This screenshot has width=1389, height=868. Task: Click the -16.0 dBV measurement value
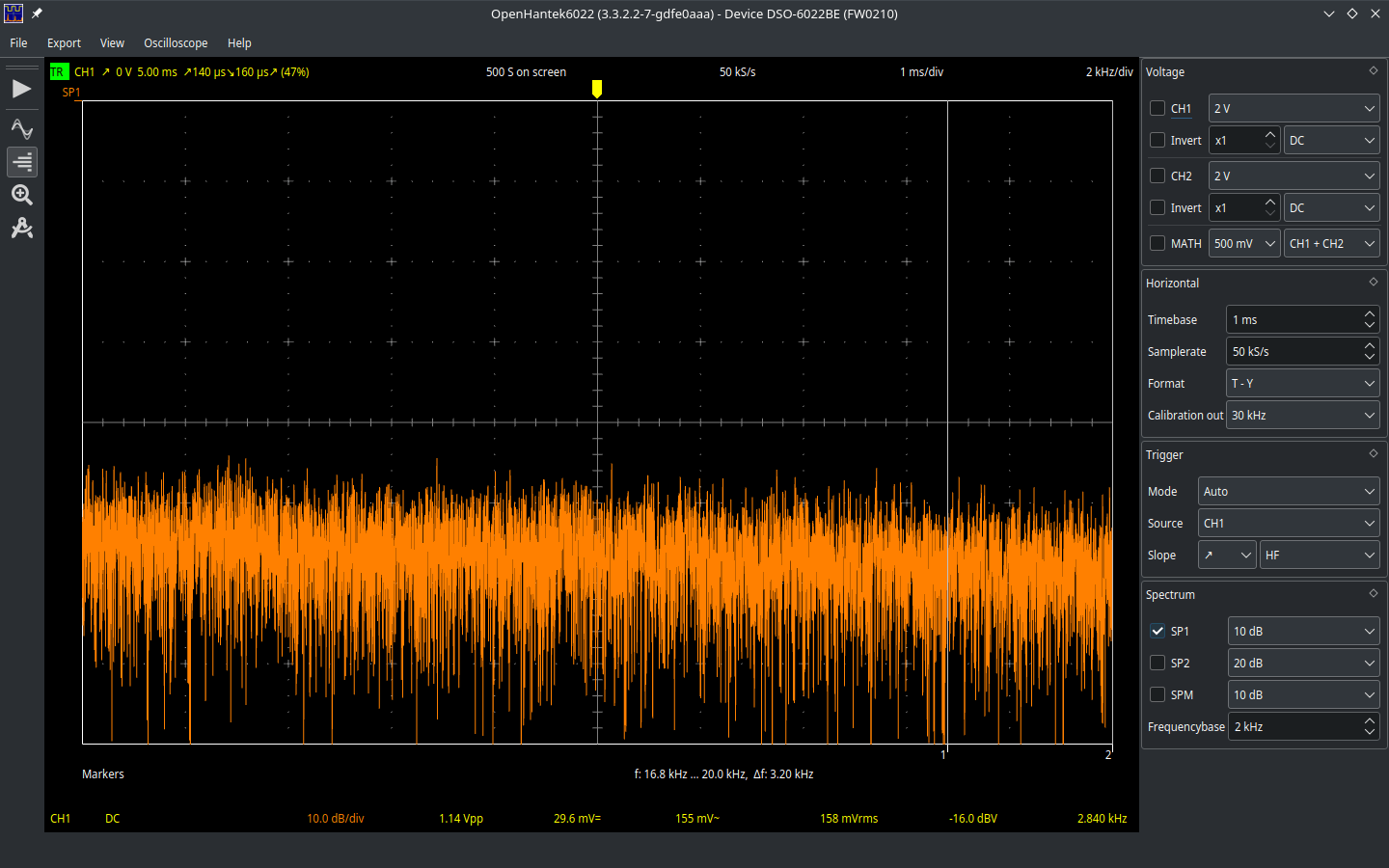click(x=973, y=818)
